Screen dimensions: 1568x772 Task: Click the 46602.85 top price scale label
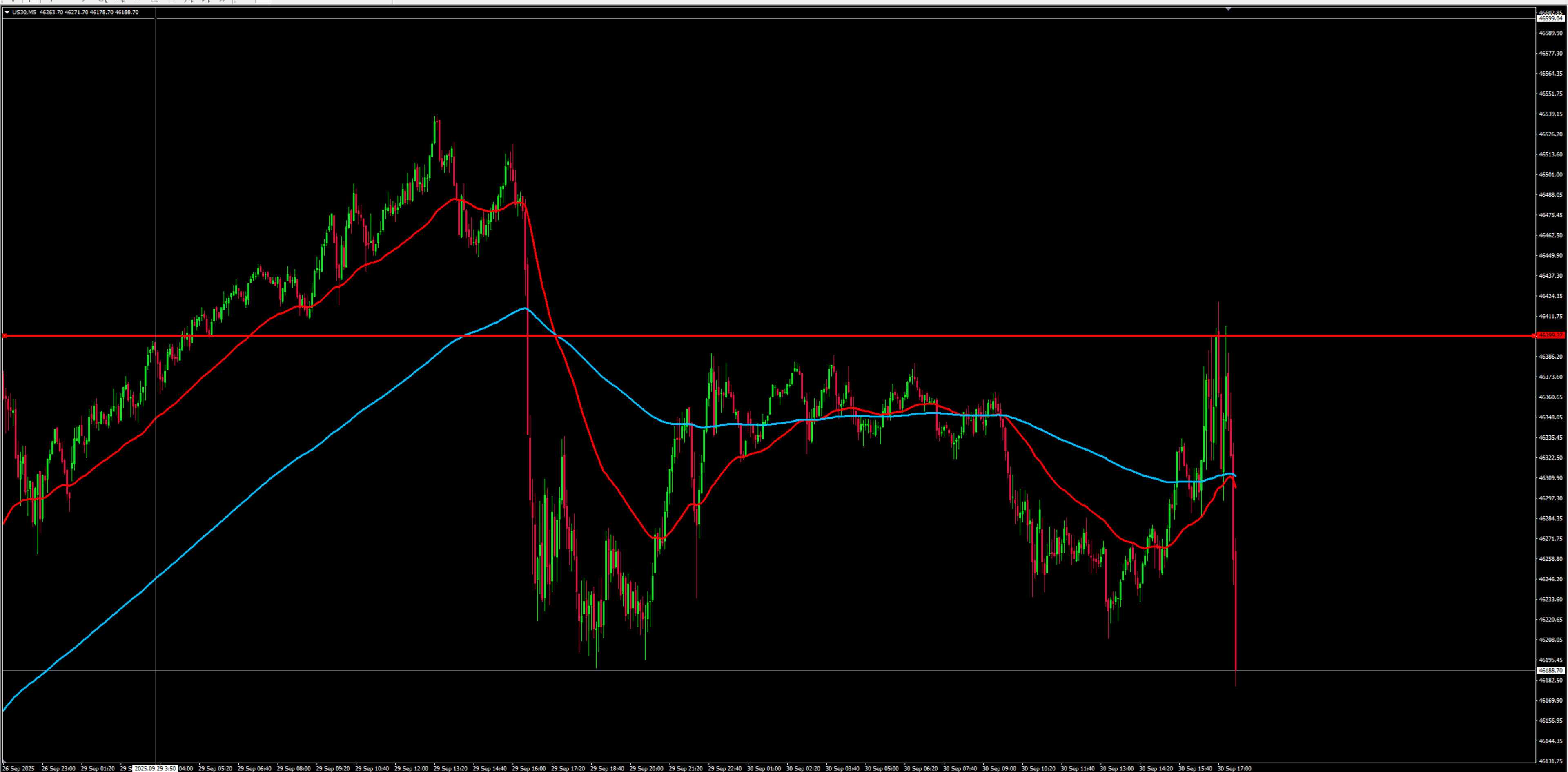pos(1550,11)
